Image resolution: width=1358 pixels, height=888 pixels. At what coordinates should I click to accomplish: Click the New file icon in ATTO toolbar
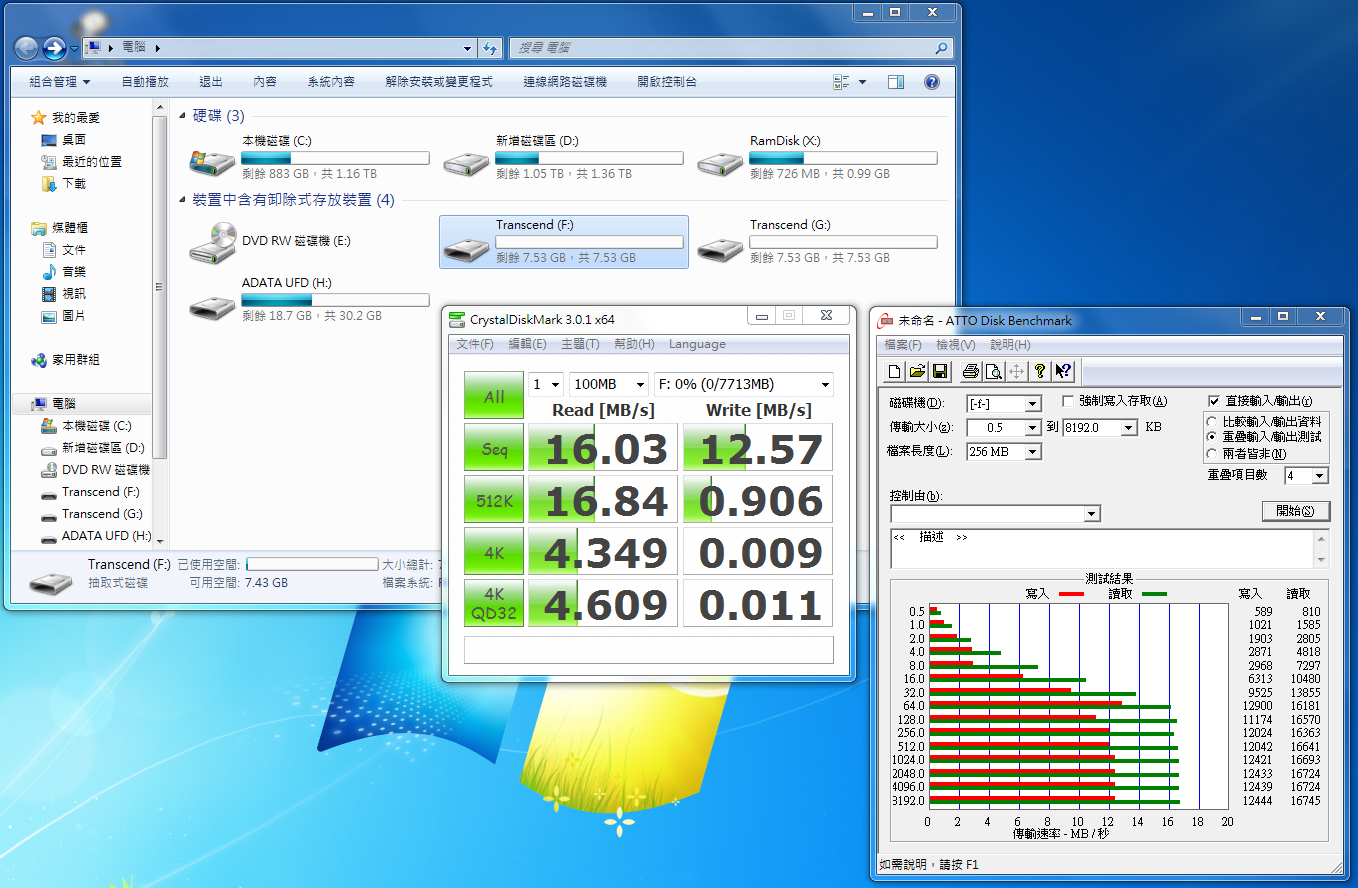click(x=895, y=371)
